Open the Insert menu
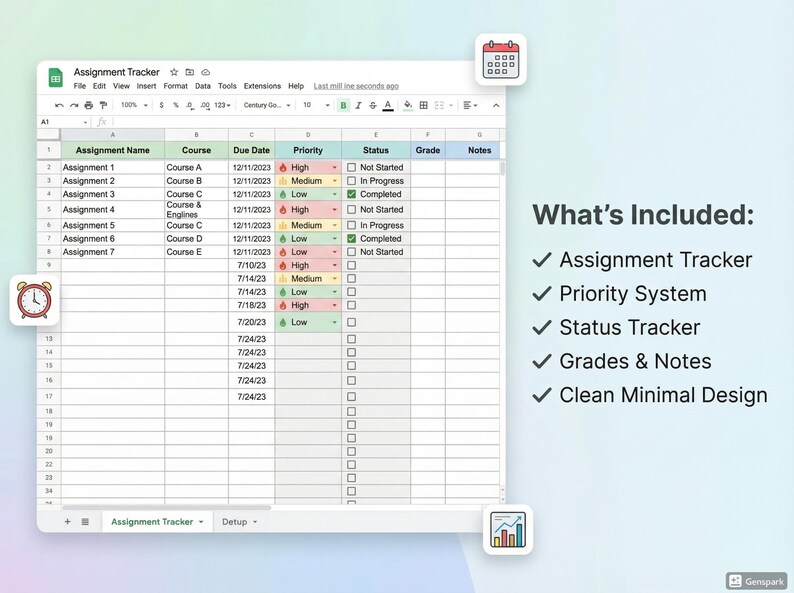Image resolution: width=794 pixels, height=593 pixels. [x=146, y=86]
